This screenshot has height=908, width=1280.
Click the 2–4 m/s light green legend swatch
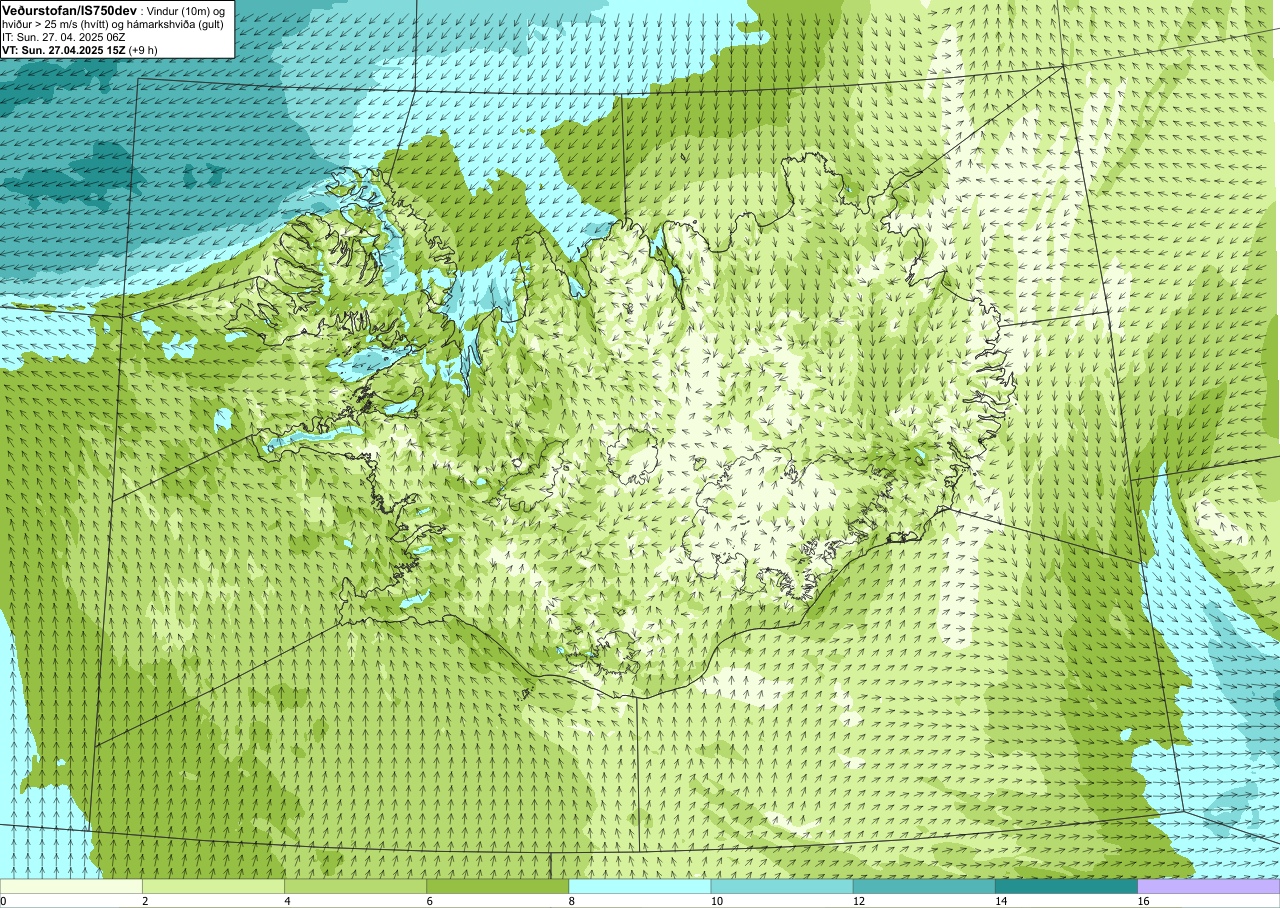[213, 886]
